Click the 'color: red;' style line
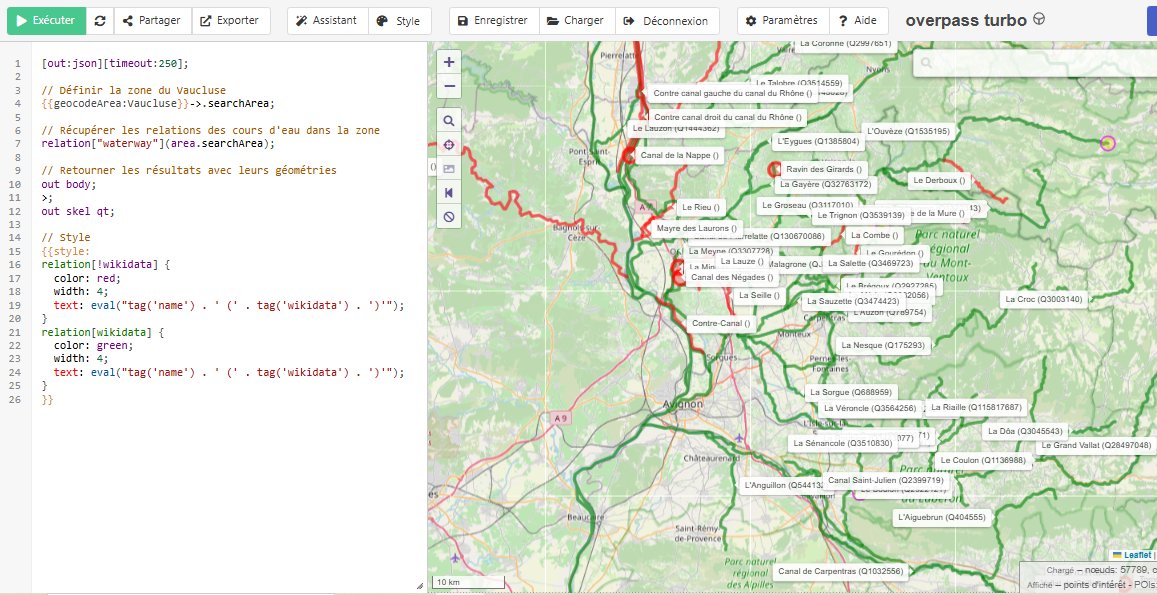1157x595 pixels. click(x=87, y=279)
